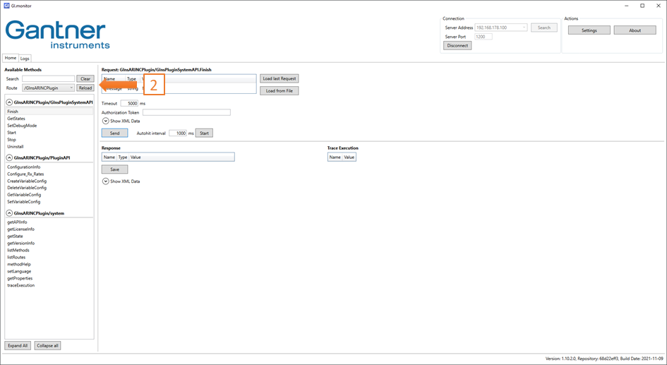Select the getProperties method
This screenshot has height=365, width=667.
(20, 278)
